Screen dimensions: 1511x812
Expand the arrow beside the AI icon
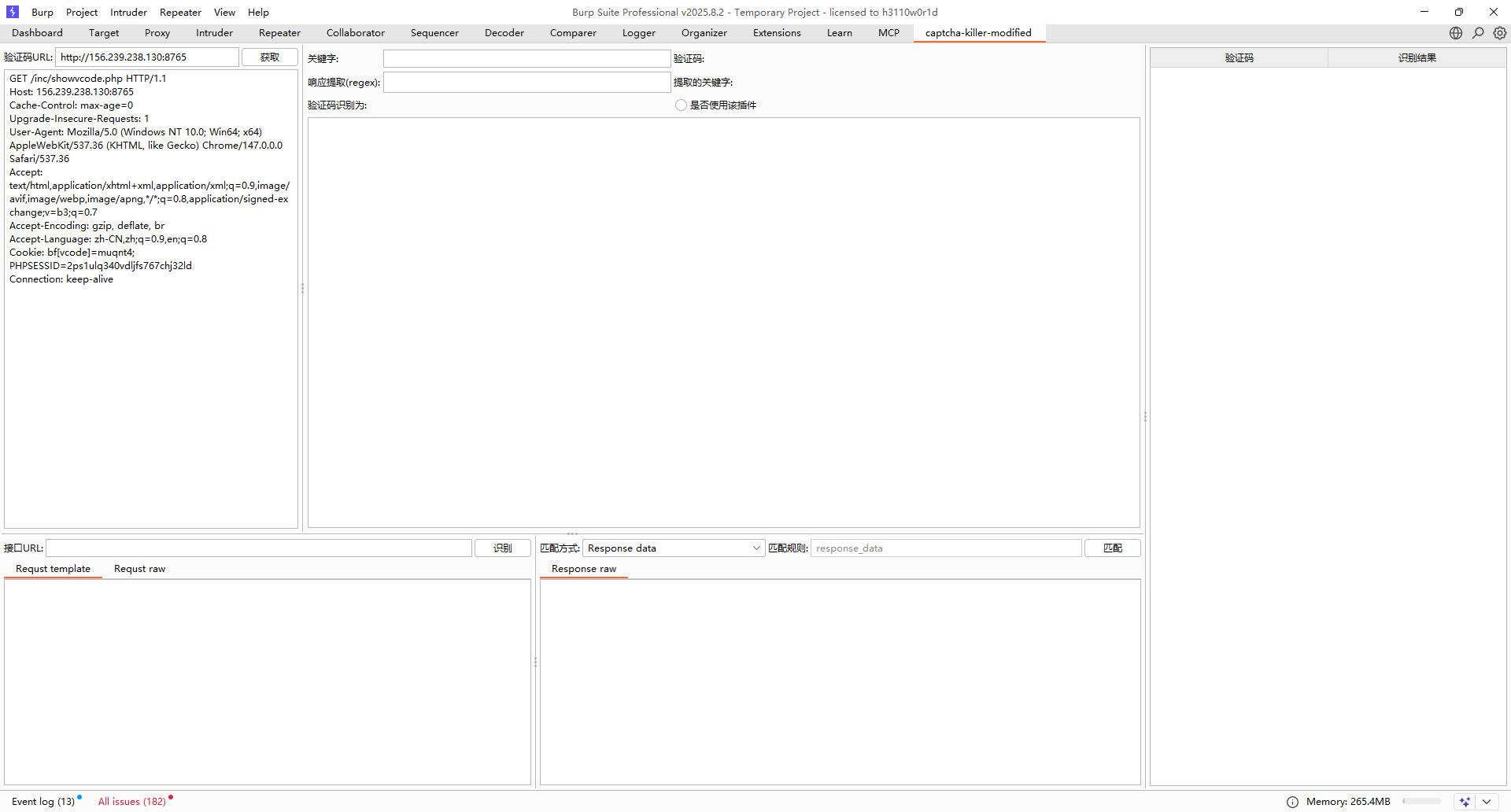(x=1487, y=802)
